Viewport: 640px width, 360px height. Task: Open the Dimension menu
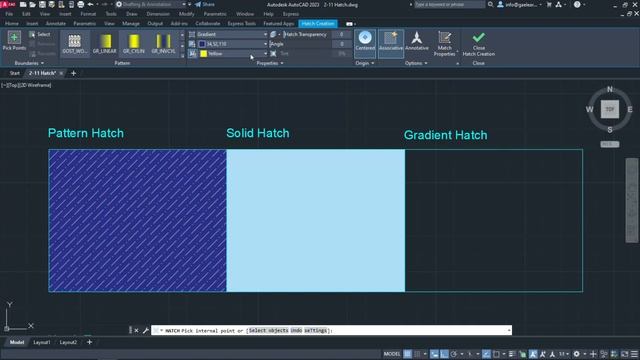click(158, 14)
